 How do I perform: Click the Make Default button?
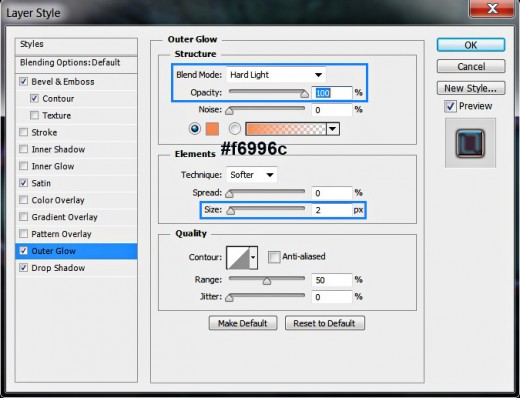[243, 323]
